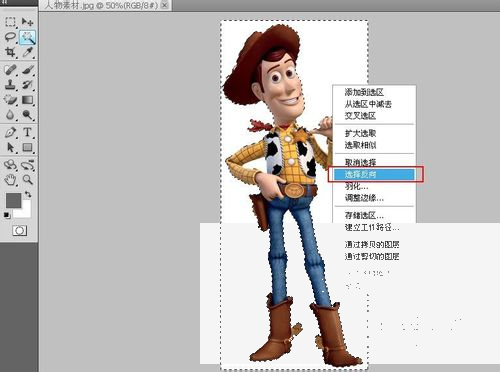
Task: Select the Brush tool
Action: click(27, 70)
